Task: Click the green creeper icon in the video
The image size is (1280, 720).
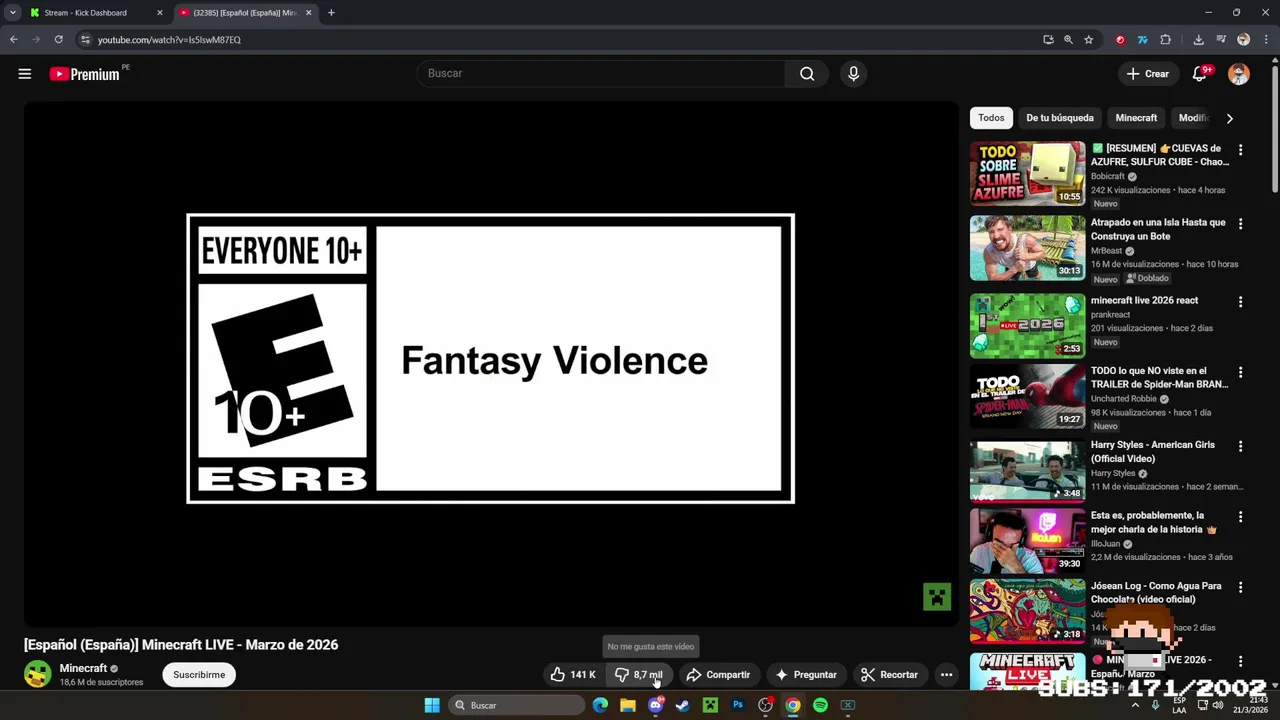Action: (x=937, y=597)
